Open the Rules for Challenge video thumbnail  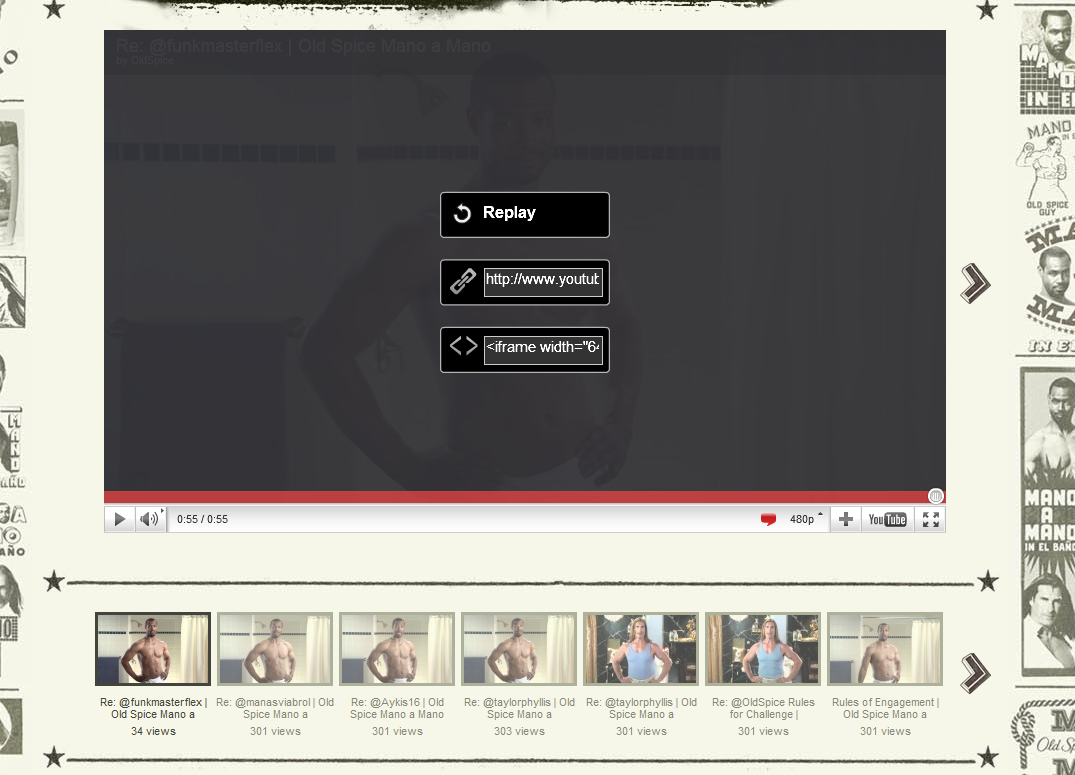(763, 649)
